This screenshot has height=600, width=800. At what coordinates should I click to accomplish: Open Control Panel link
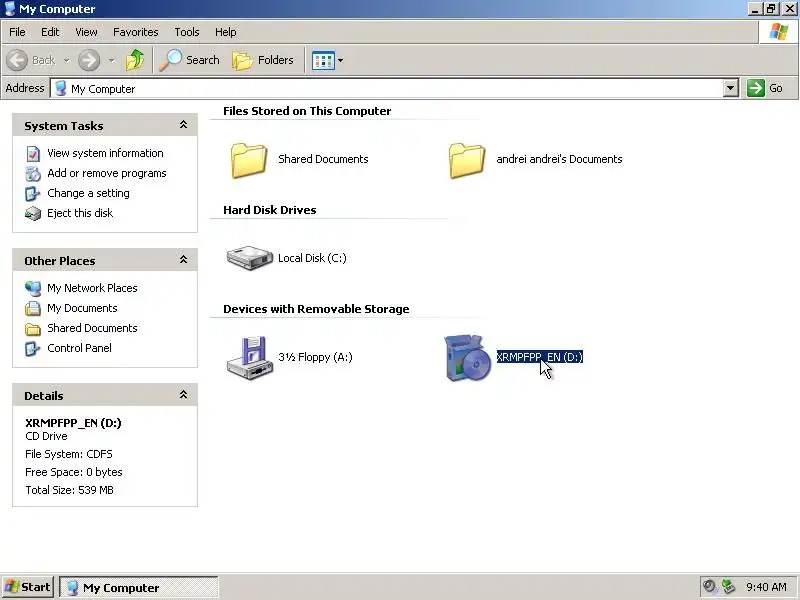click(x=79, y=348)
